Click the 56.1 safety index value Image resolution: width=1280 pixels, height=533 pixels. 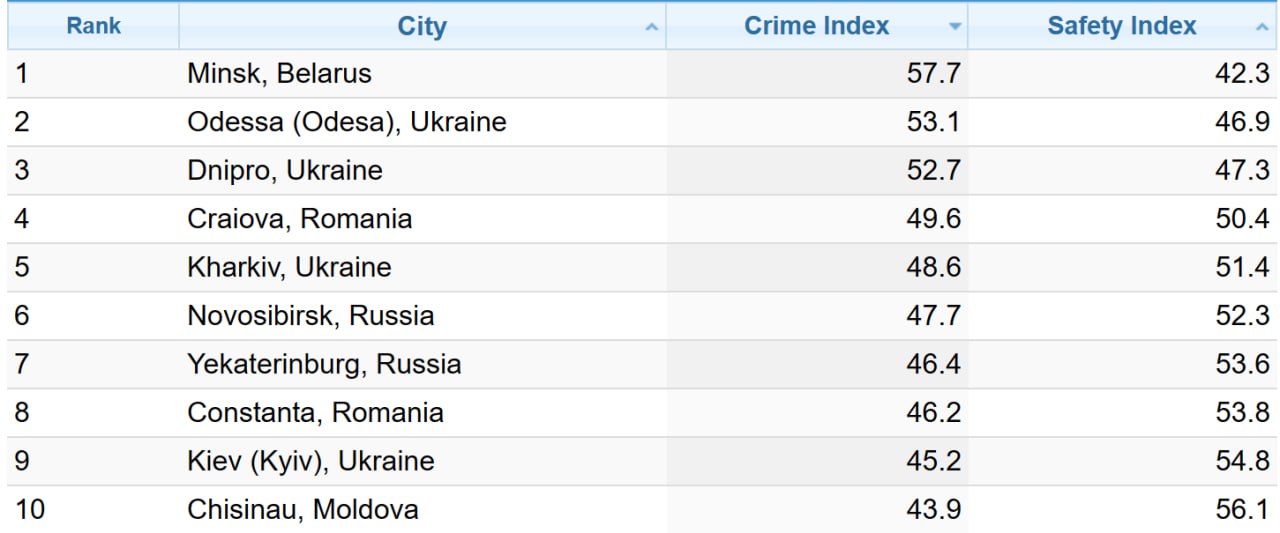point(1242,509)
